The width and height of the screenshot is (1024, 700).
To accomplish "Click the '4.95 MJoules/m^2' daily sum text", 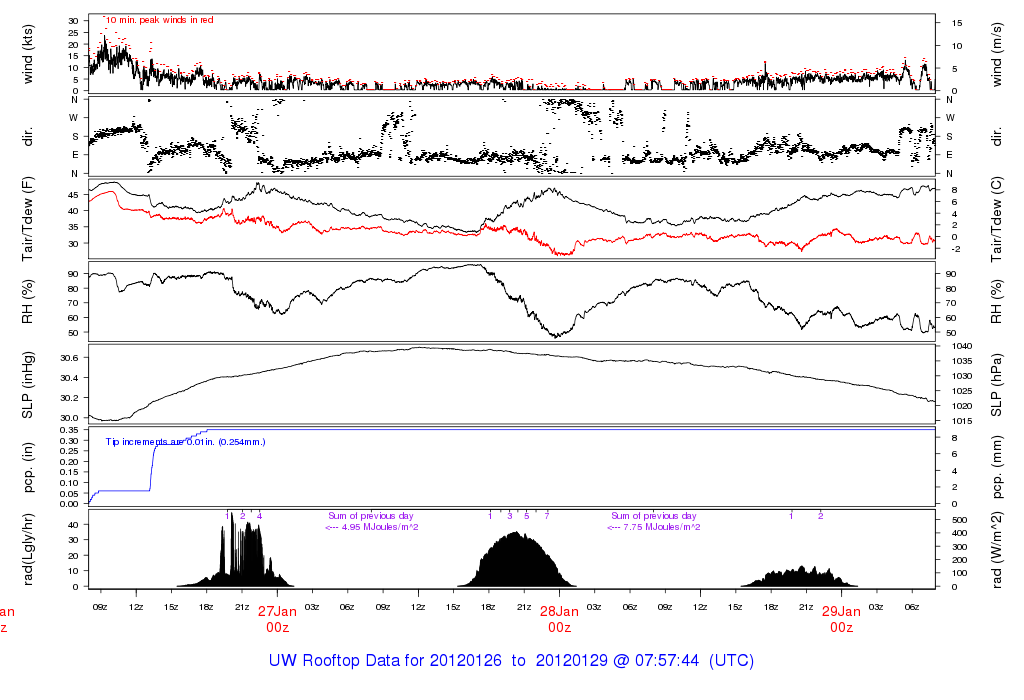I will 380,527.
